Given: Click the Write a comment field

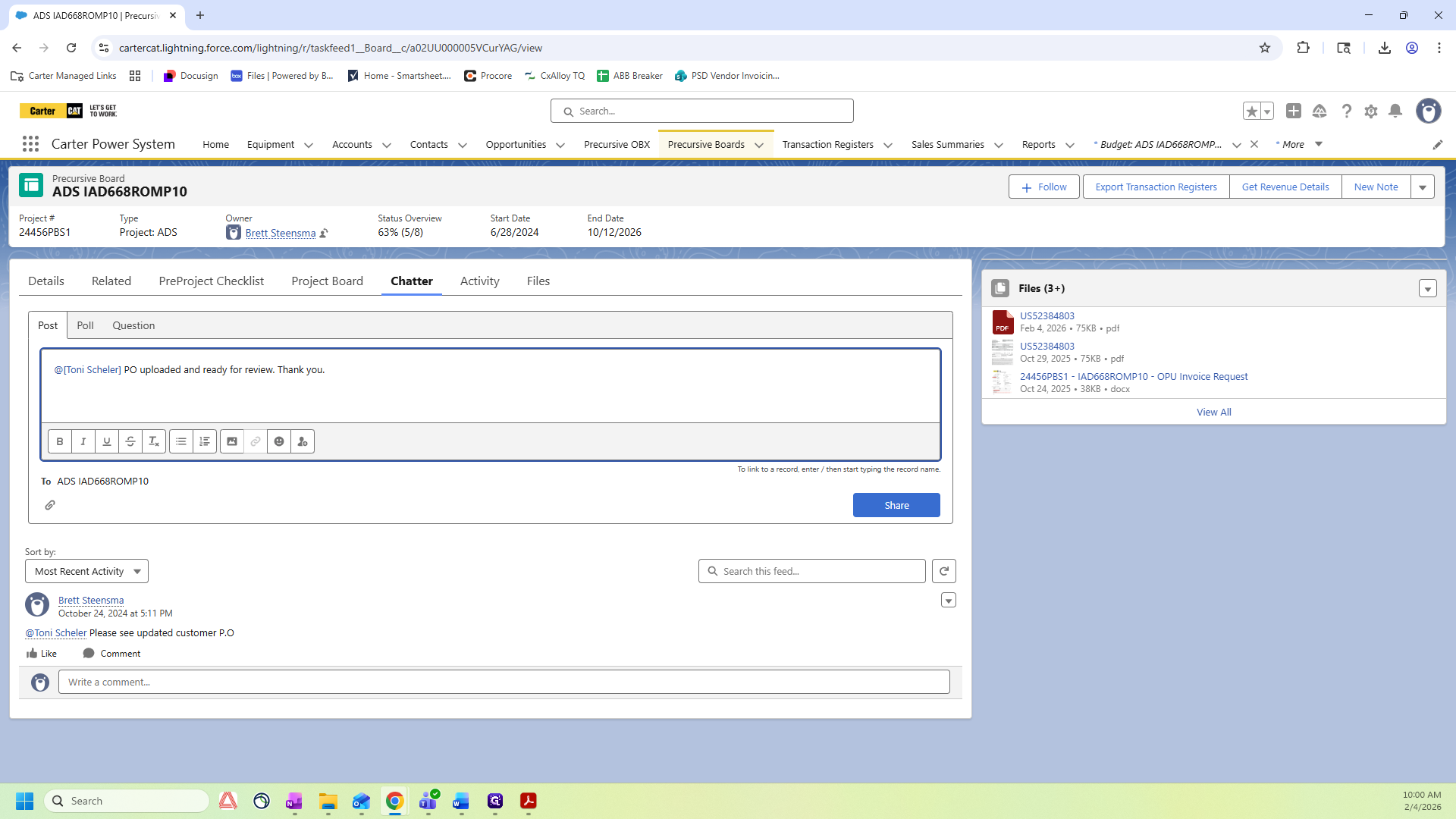Looking at the screenshot, I should click(x=504, y=682).
